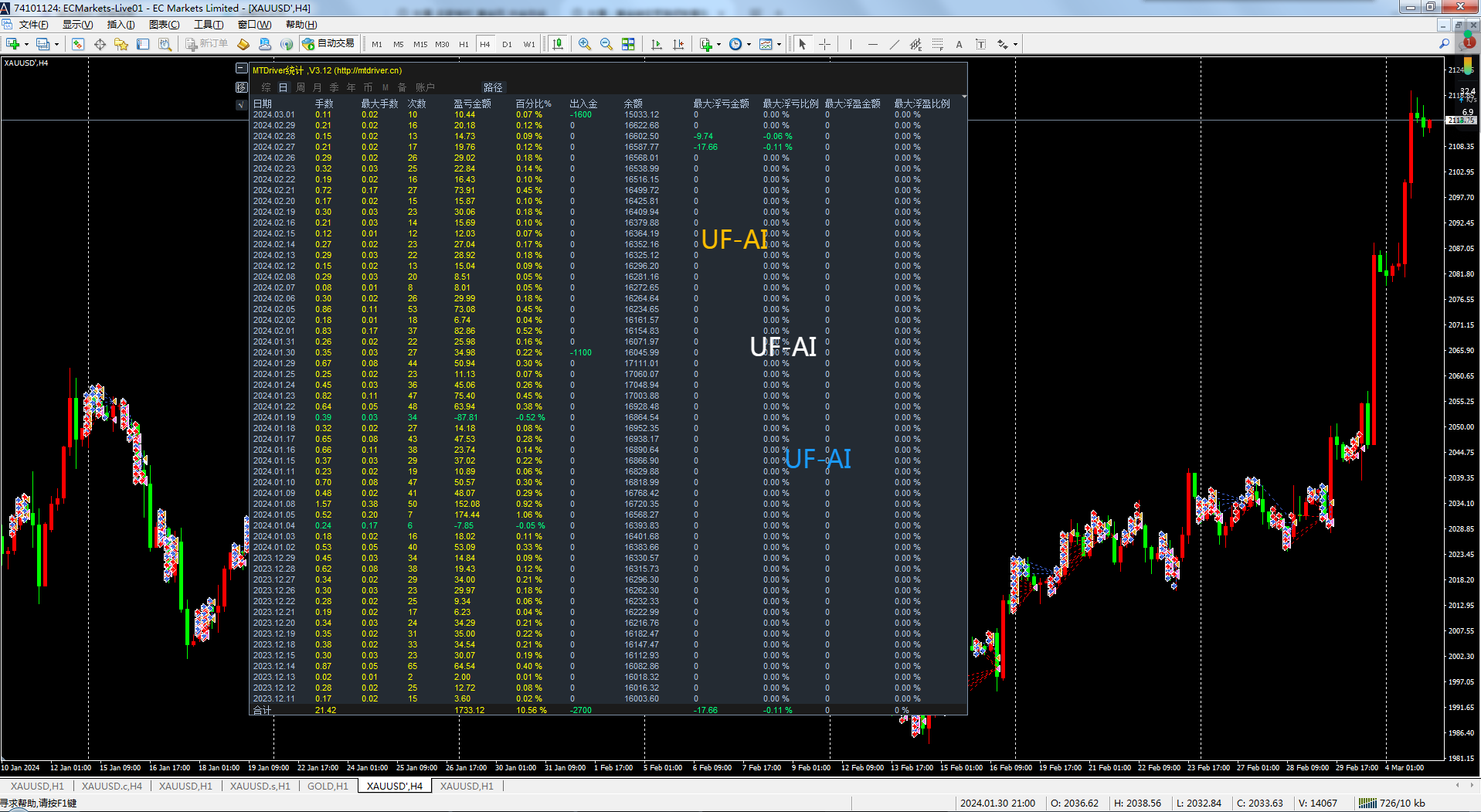Open the MetaEditor icon
Viewport: 1481px width, 812px height.
click(243, 44)
